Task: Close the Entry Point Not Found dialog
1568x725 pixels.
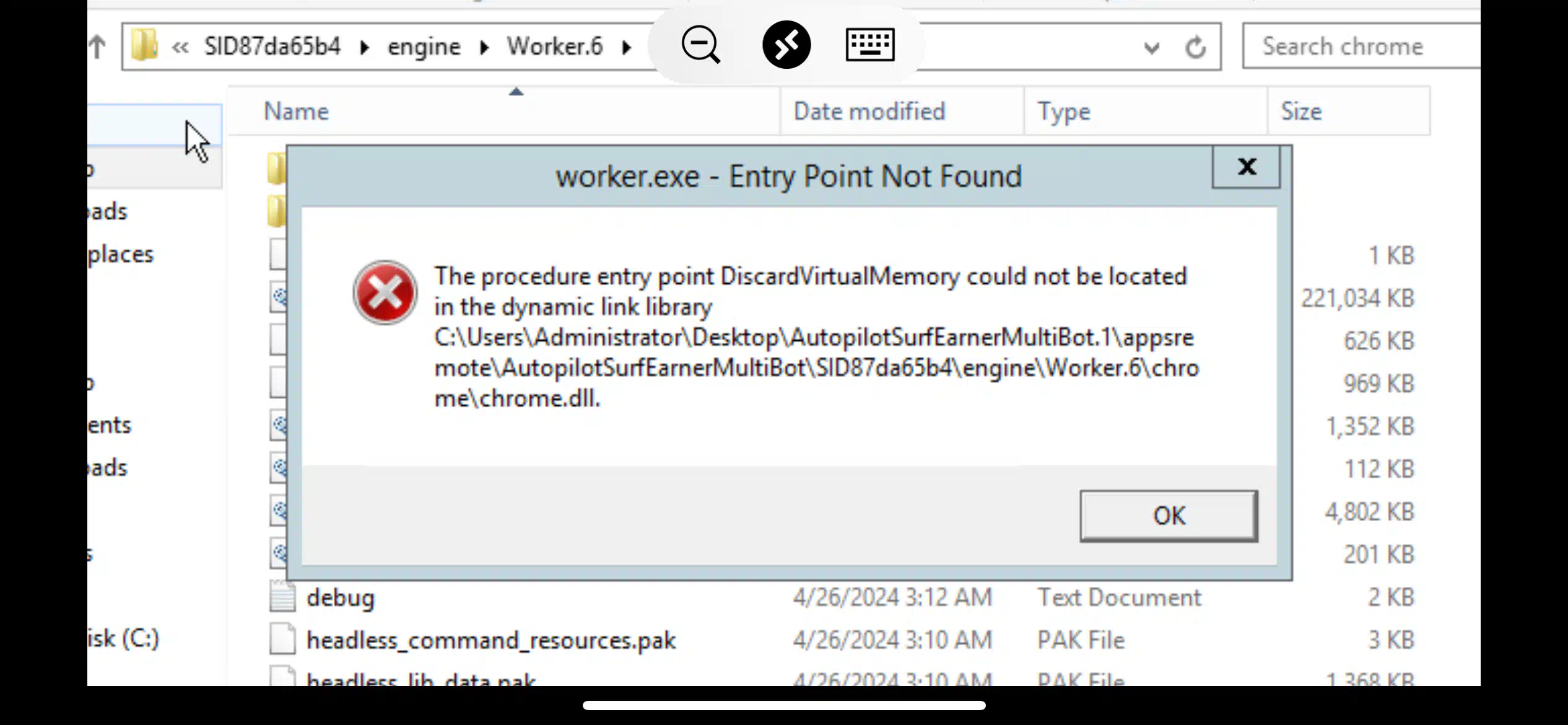Action: 1246,166
